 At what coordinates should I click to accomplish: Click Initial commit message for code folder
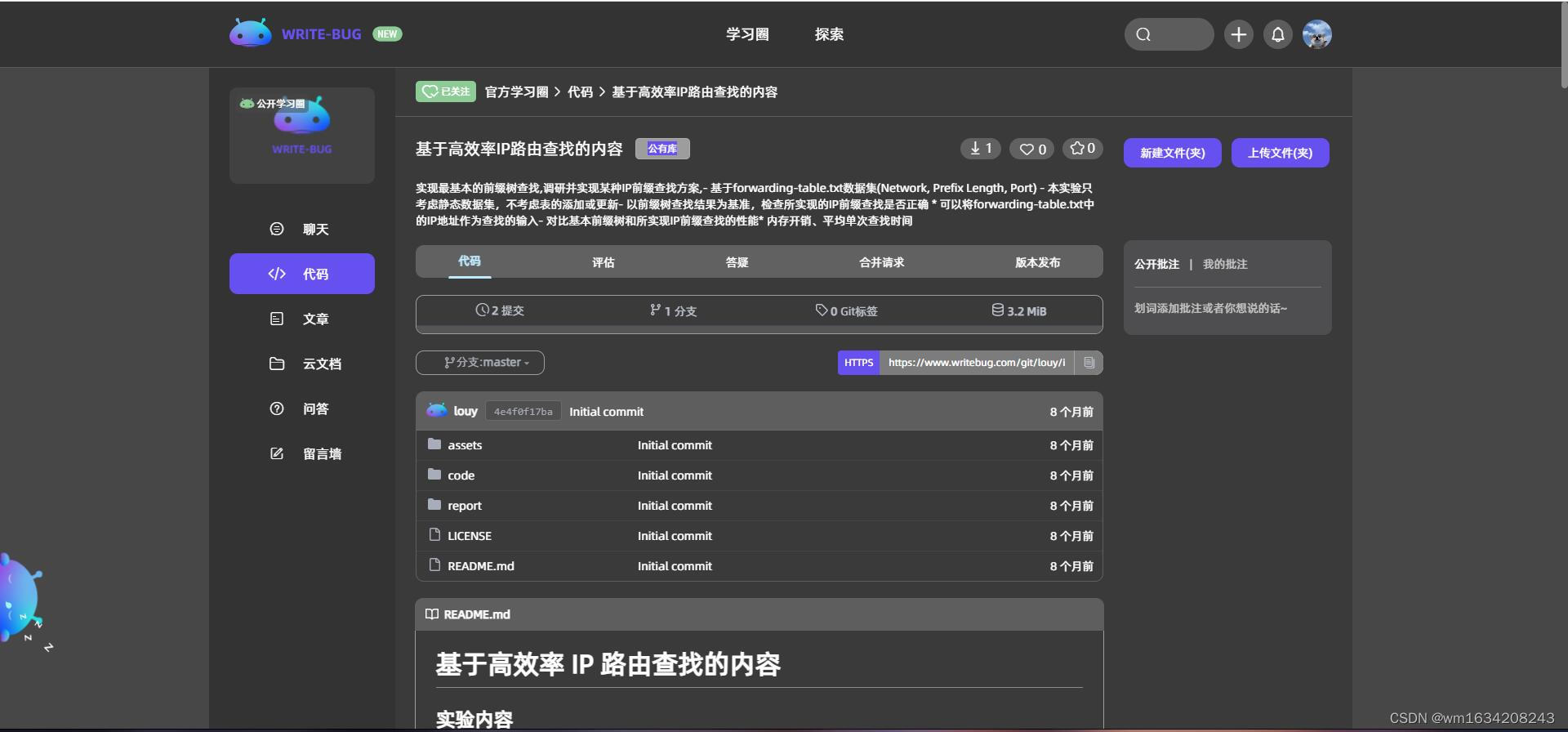(675, 475)
